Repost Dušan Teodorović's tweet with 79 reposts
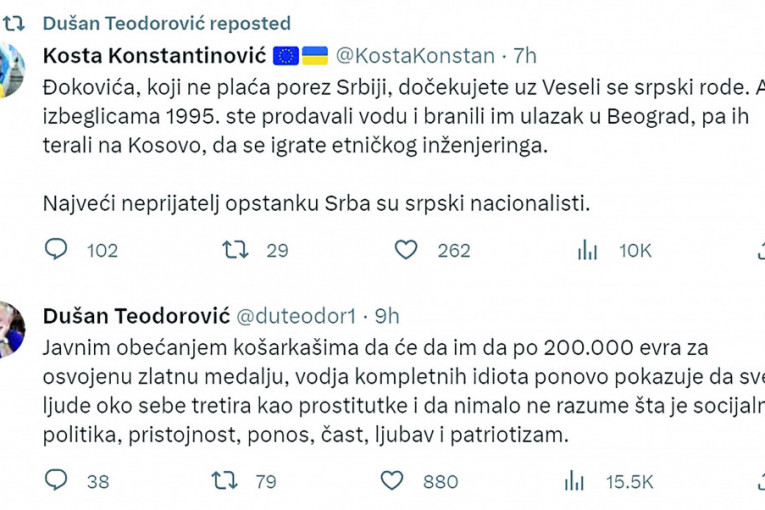765x510 pixels. tap(225, 481)
